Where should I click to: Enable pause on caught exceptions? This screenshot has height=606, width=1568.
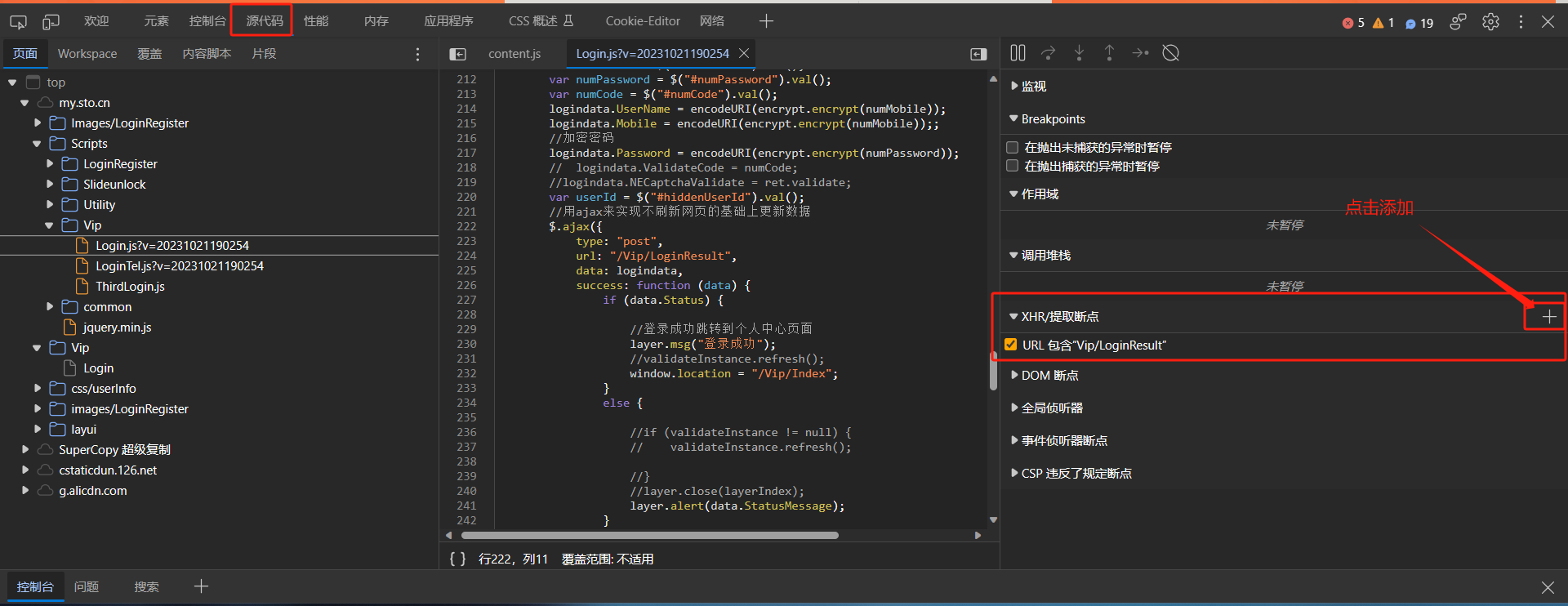tap(1013, 166)
